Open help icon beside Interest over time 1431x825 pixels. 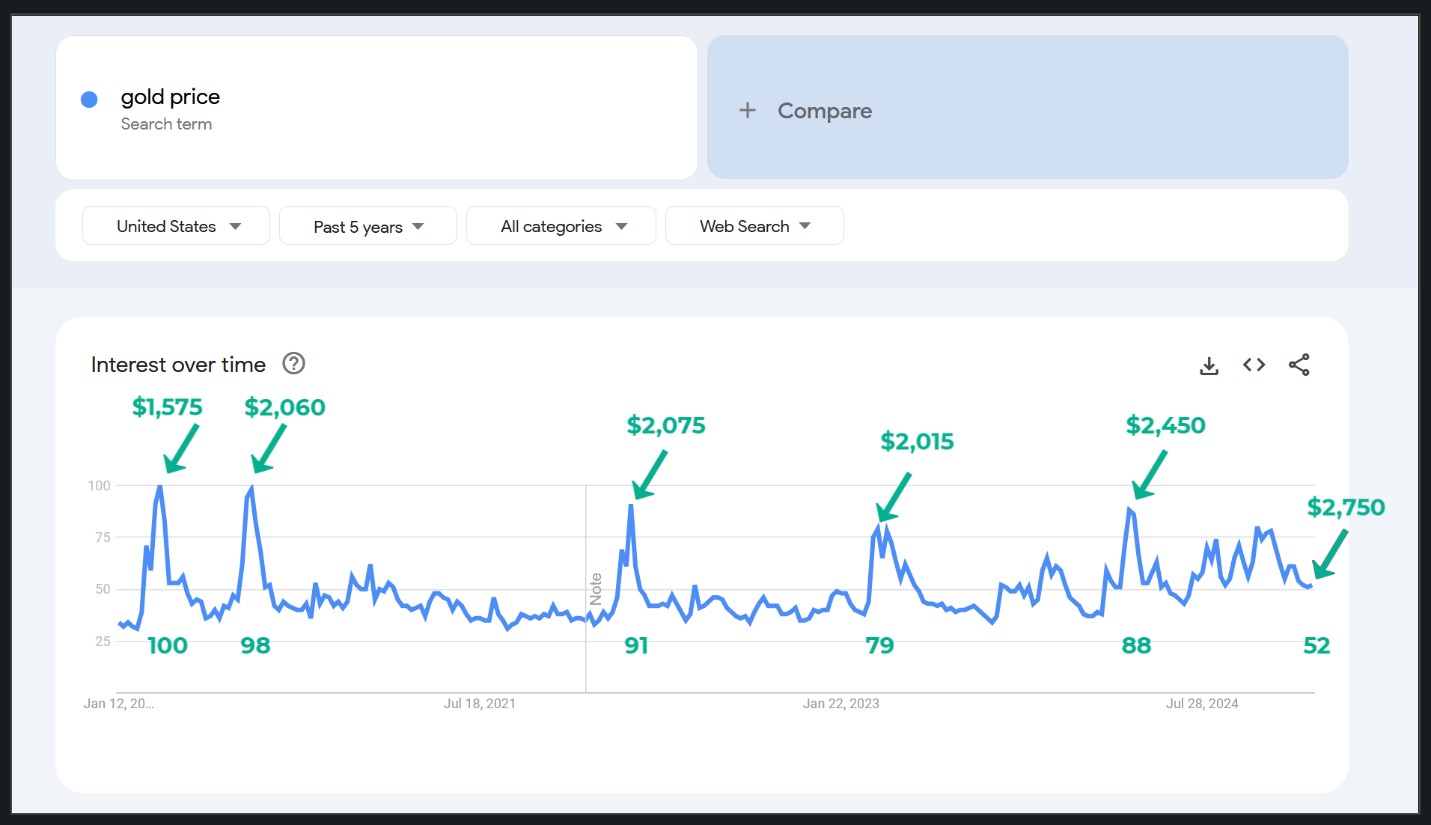(x=293, y=364)
